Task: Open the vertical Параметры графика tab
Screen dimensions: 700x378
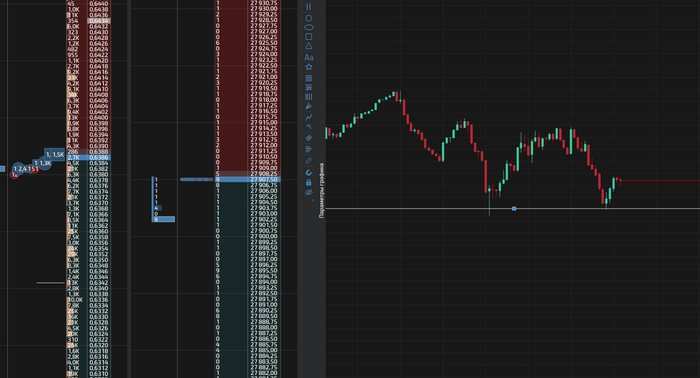Action: 321,191
